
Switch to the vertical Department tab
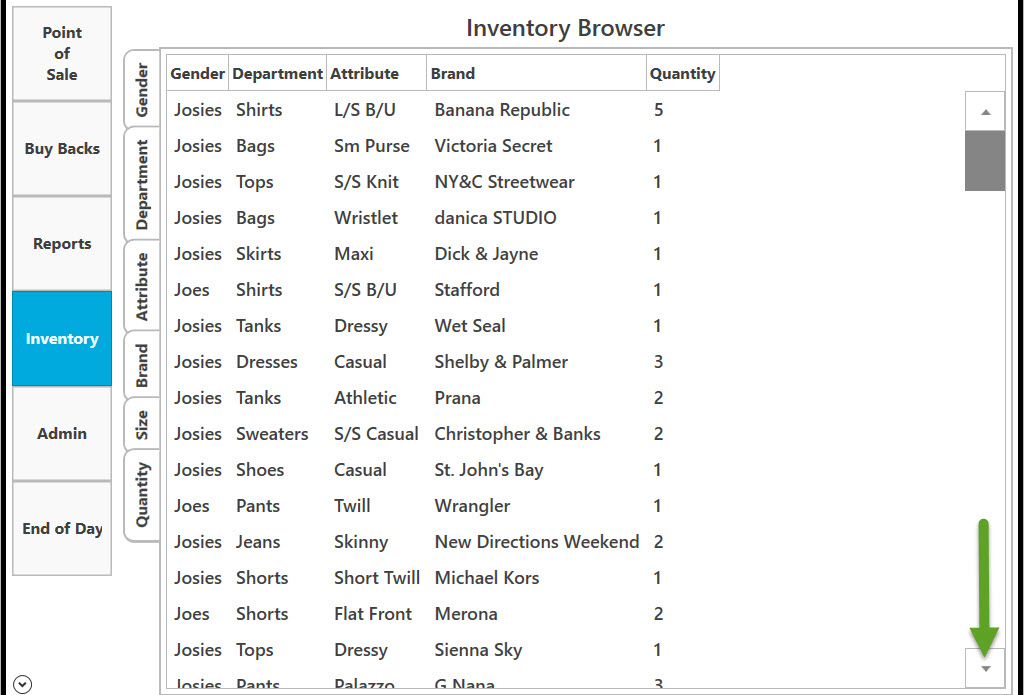pyautogui.click(x=142, y=184)
